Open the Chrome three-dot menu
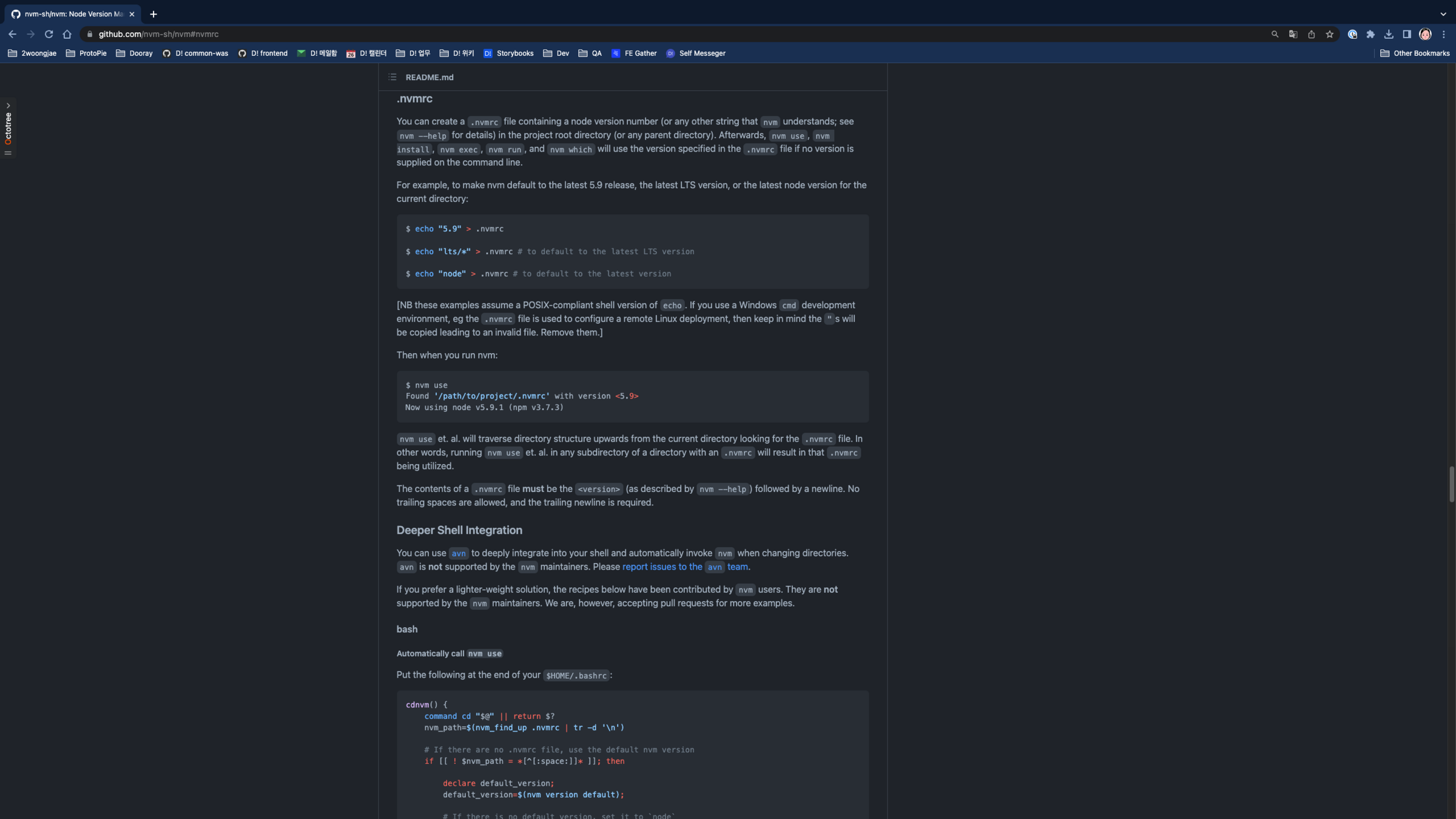This screenshot has height=819, width=1456. point(1444,34)
